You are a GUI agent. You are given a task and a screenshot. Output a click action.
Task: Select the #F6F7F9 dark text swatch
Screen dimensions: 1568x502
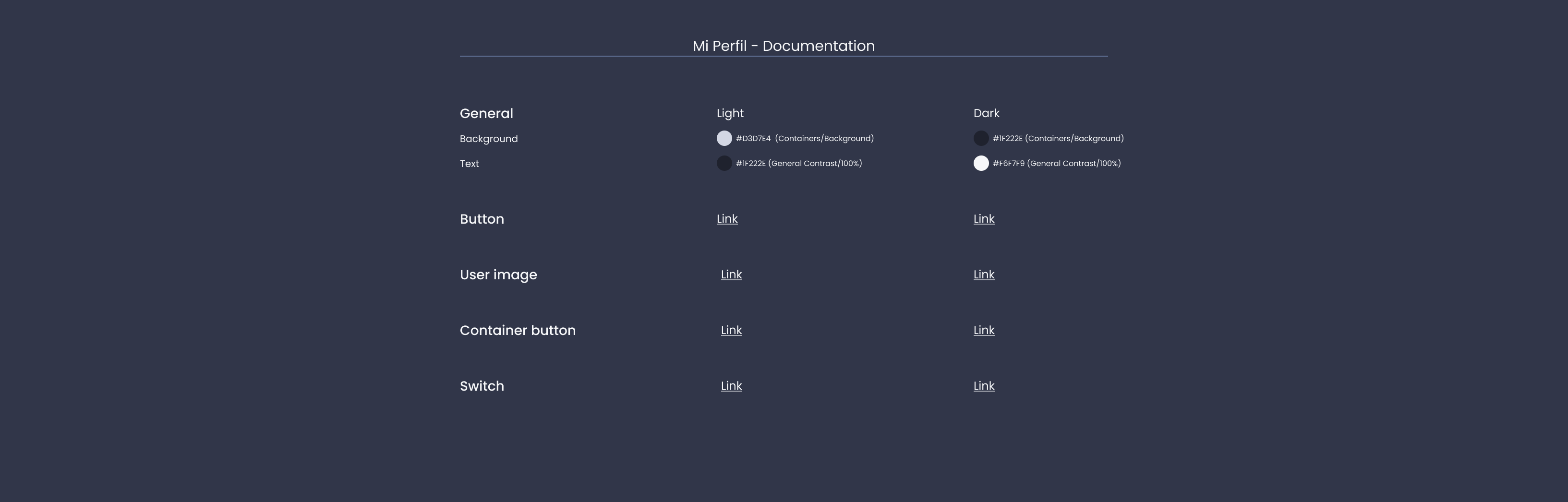[x=981, y=163]
